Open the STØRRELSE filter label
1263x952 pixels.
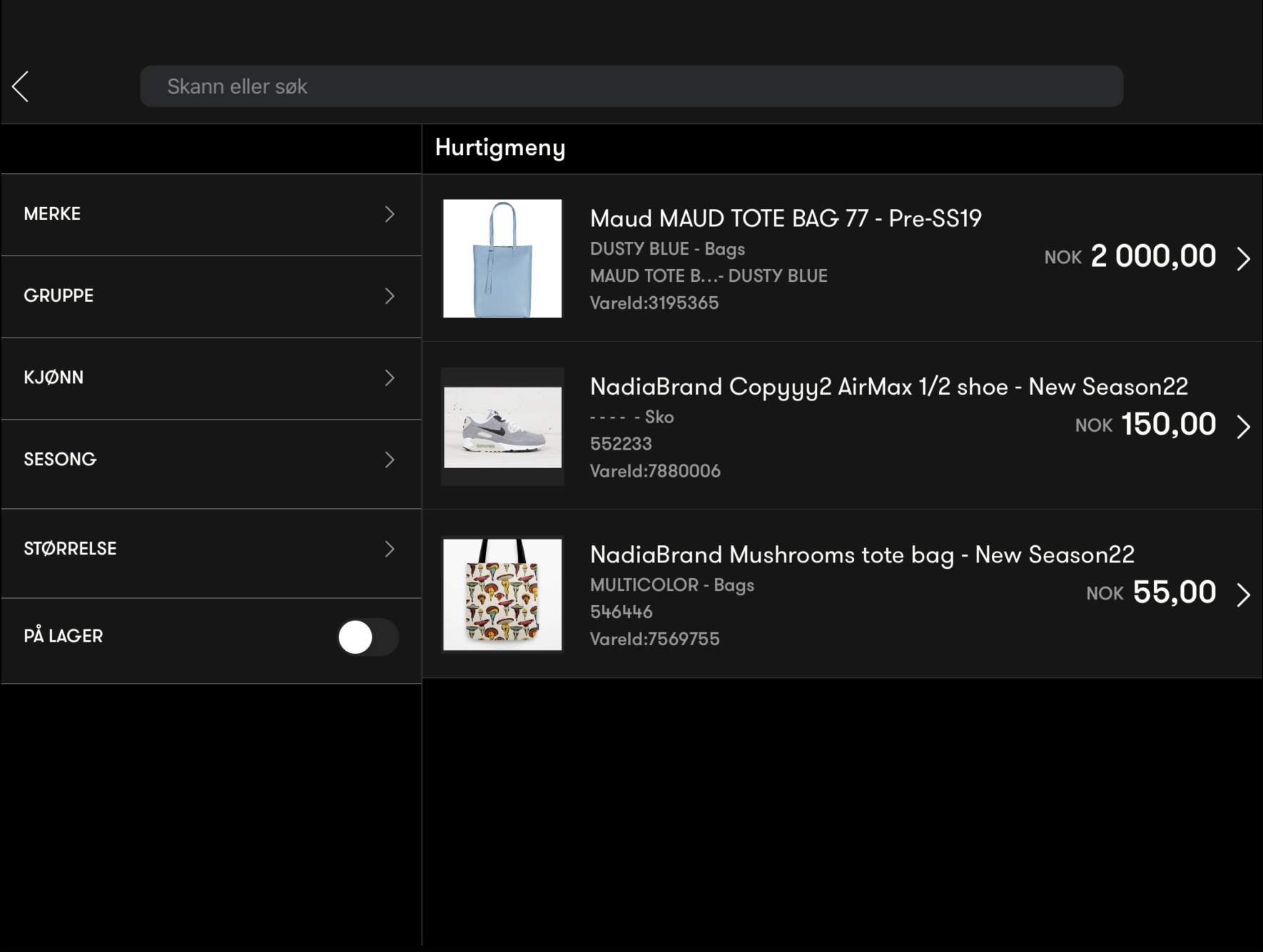(70, 549)
